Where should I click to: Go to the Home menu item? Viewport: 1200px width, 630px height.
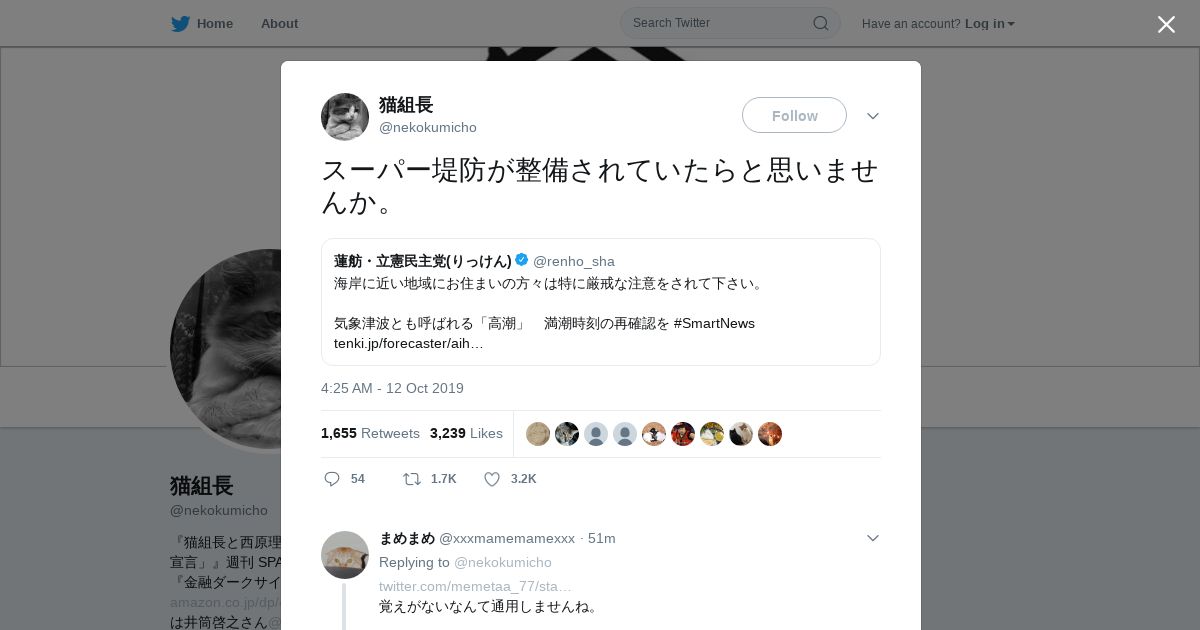pyautogui.click(x=215, y=23)
